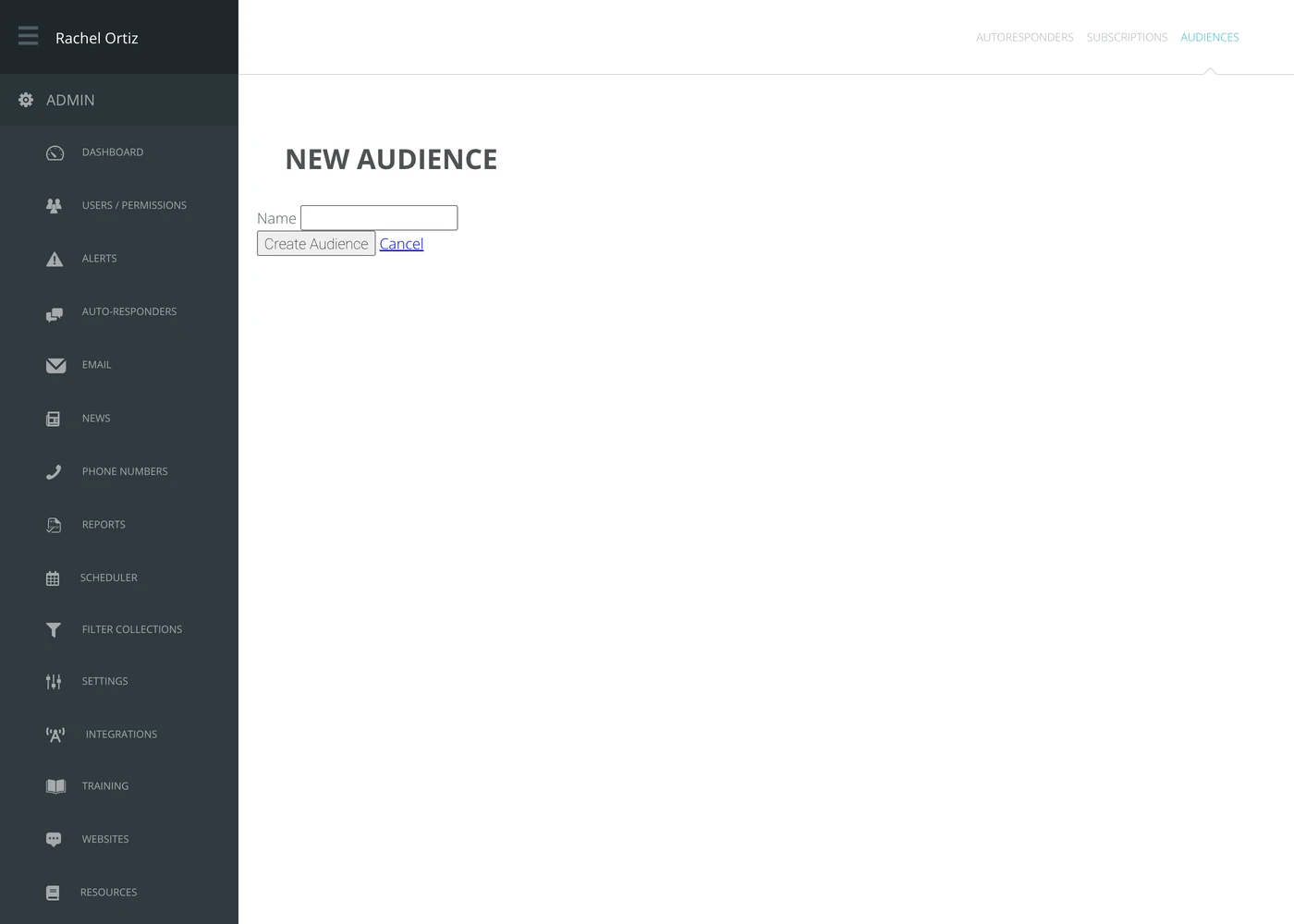Navigate to News sidebar item

96,419
